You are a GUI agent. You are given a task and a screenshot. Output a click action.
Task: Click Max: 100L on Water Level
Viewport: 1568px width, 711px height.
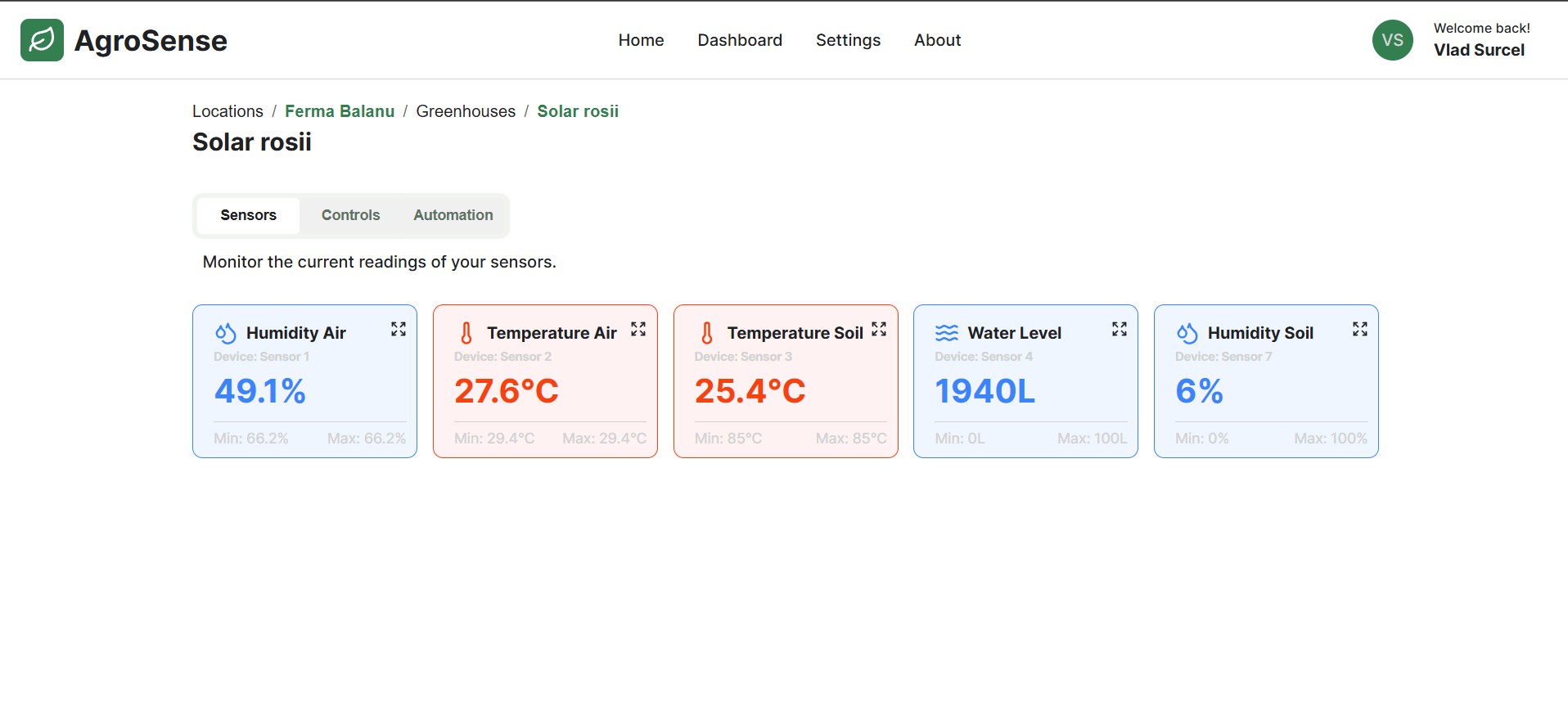click(1092, 439)
